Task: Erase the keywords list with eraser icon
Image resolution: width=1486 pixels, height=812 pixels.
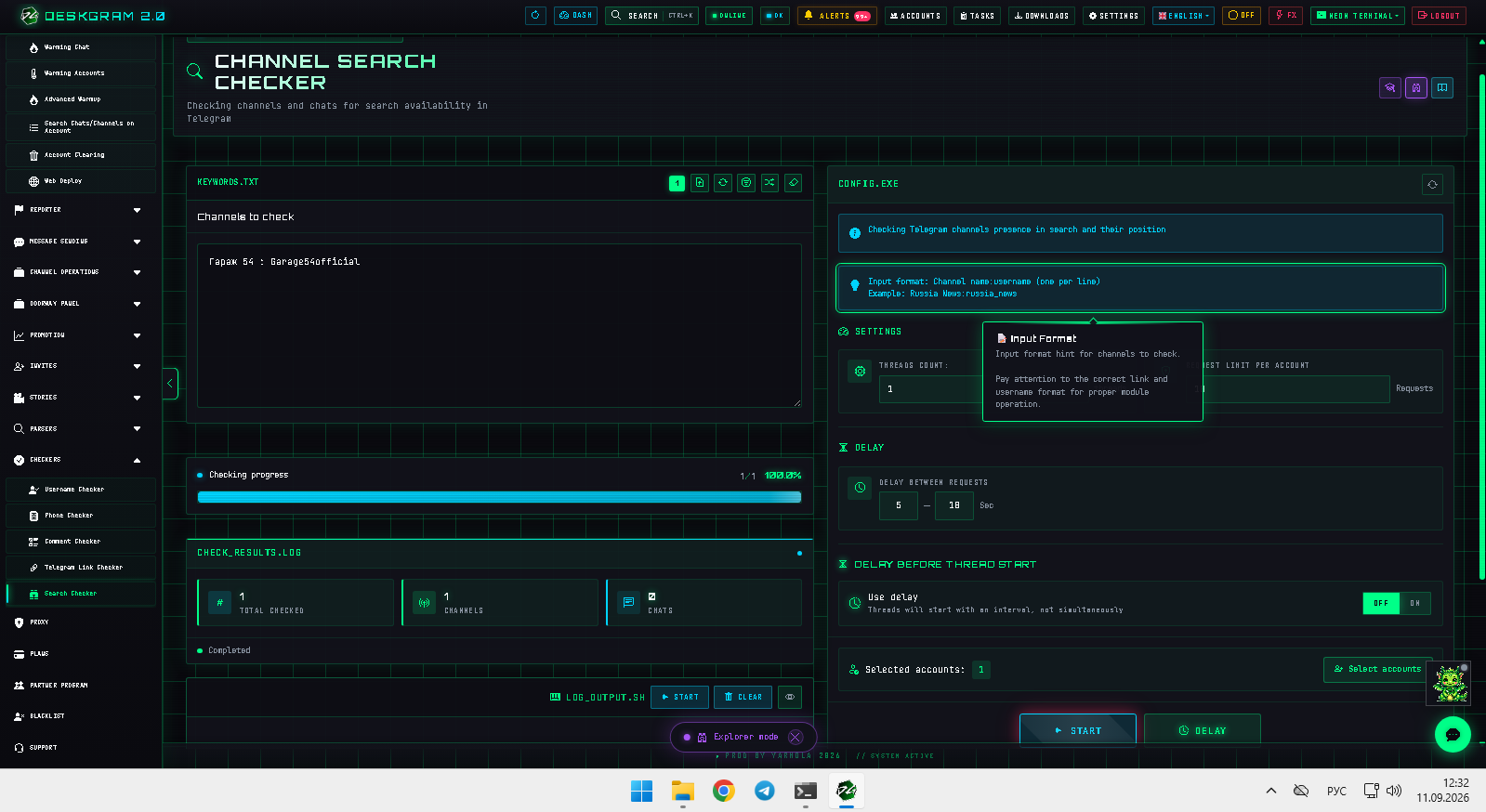Action: point(793,183)
